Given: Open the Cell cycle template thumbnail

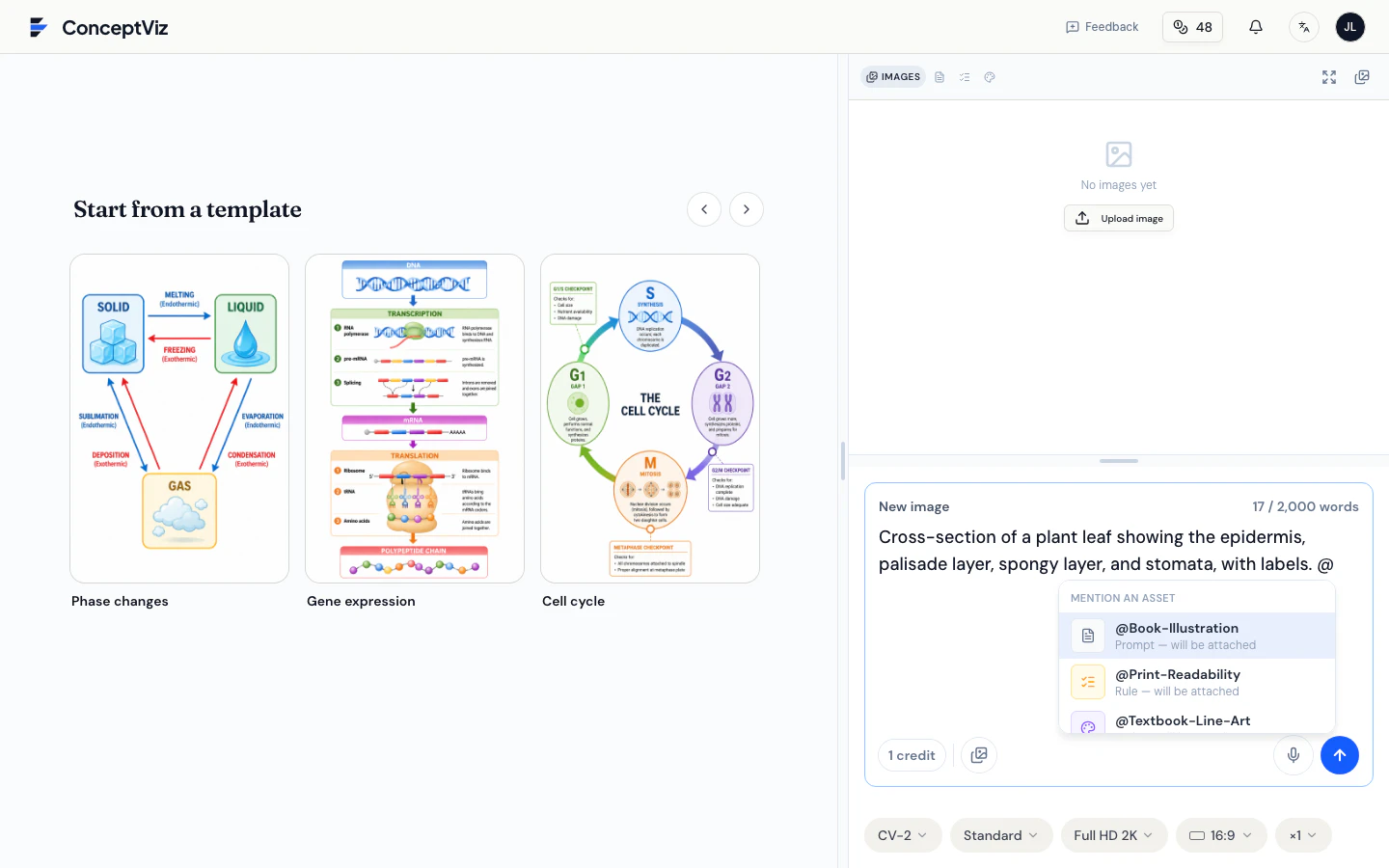Looking at the screenshot, I should click(650, 419).
